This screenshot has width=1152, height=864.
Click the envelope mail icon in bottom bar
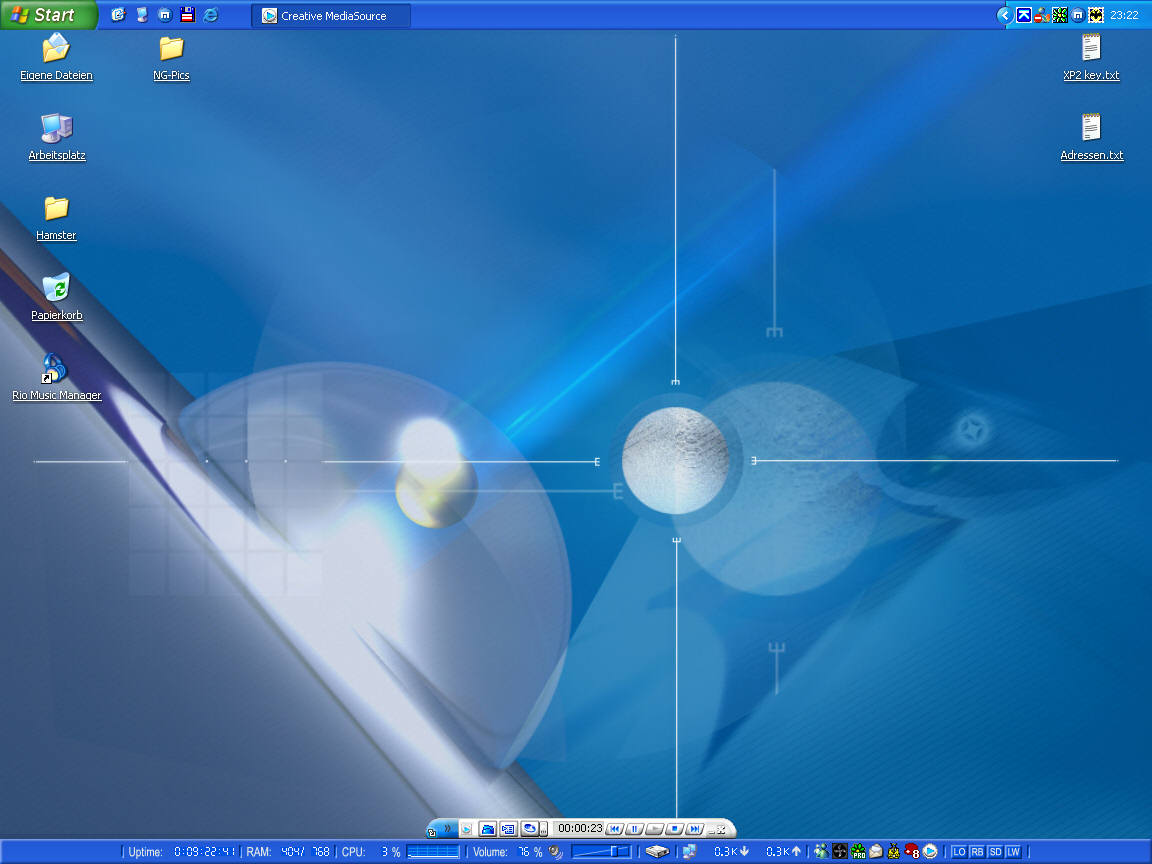876,852
